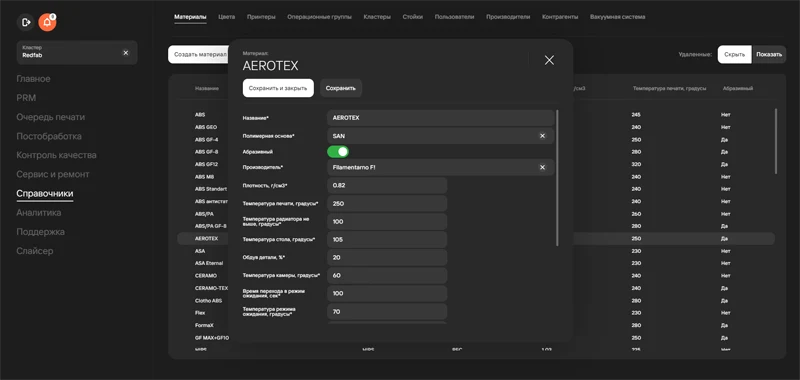Open Постобработка in the sidebar

[49, 136]
